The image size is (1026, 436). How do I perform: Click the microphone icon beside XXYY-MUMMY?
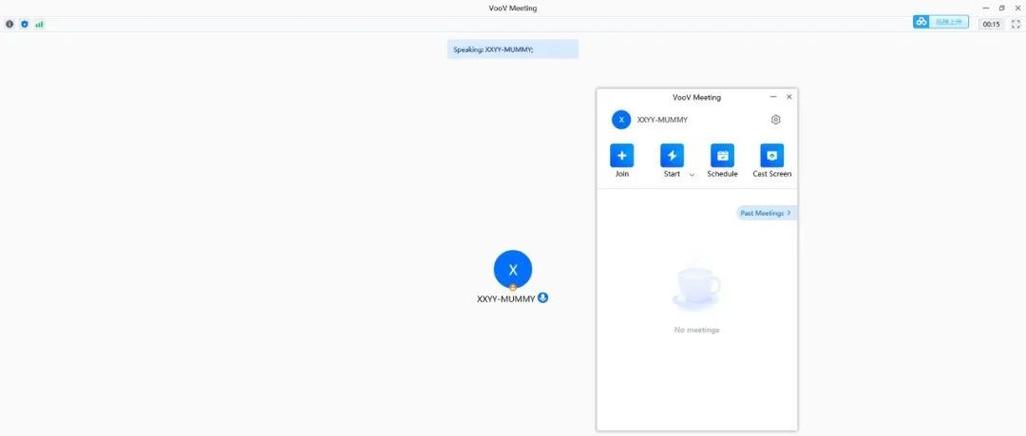click(x=542, y=298)
